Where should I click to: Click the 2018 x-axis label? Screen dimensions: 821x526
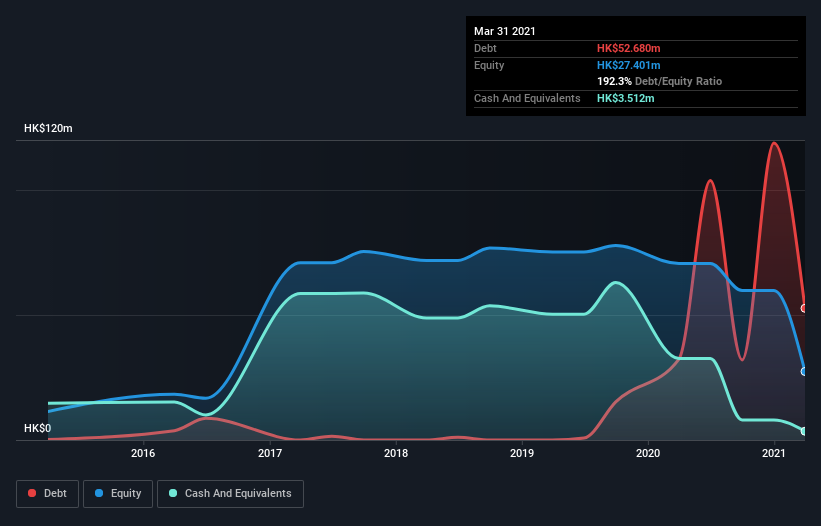click(x=396, y=453)
